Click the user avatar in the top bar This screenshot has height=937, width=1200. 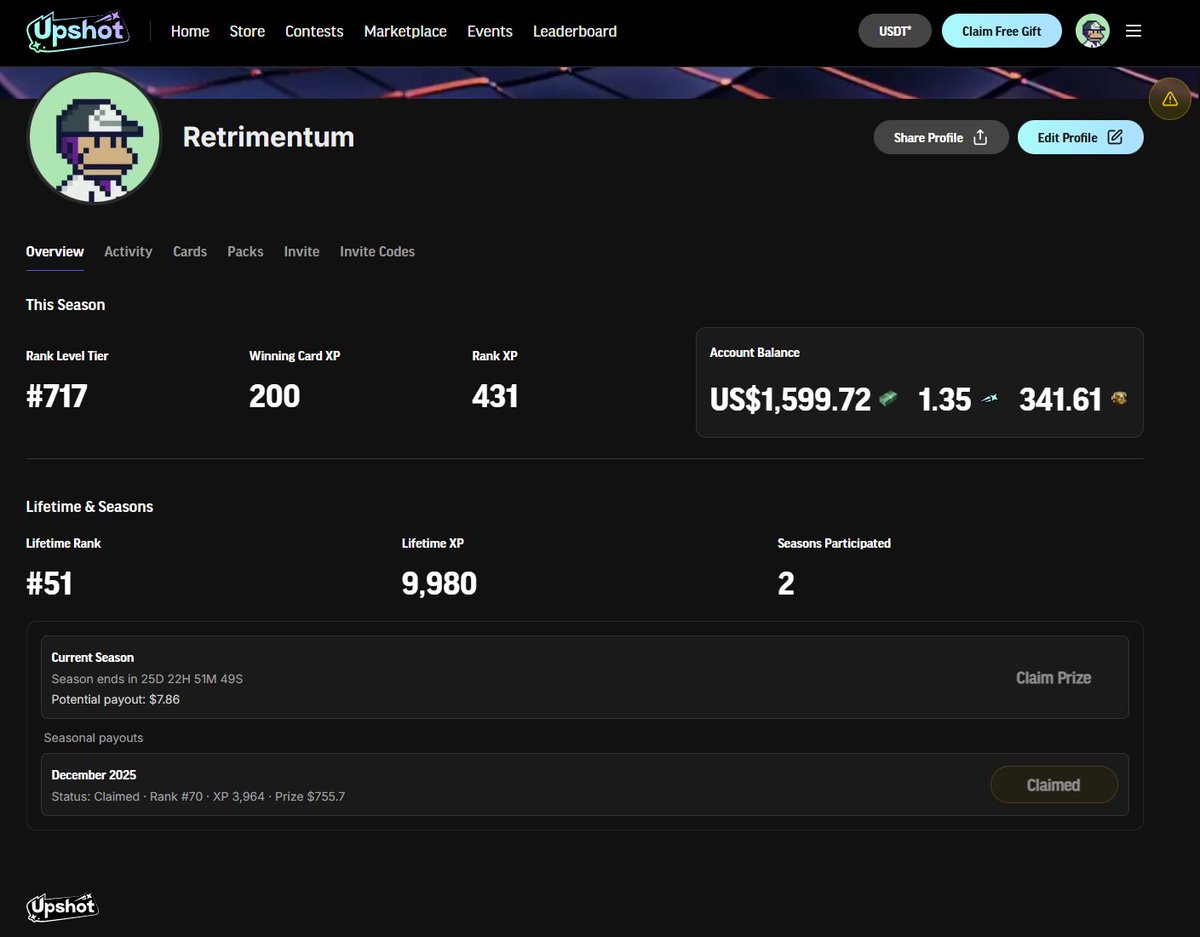[1092, 31]
